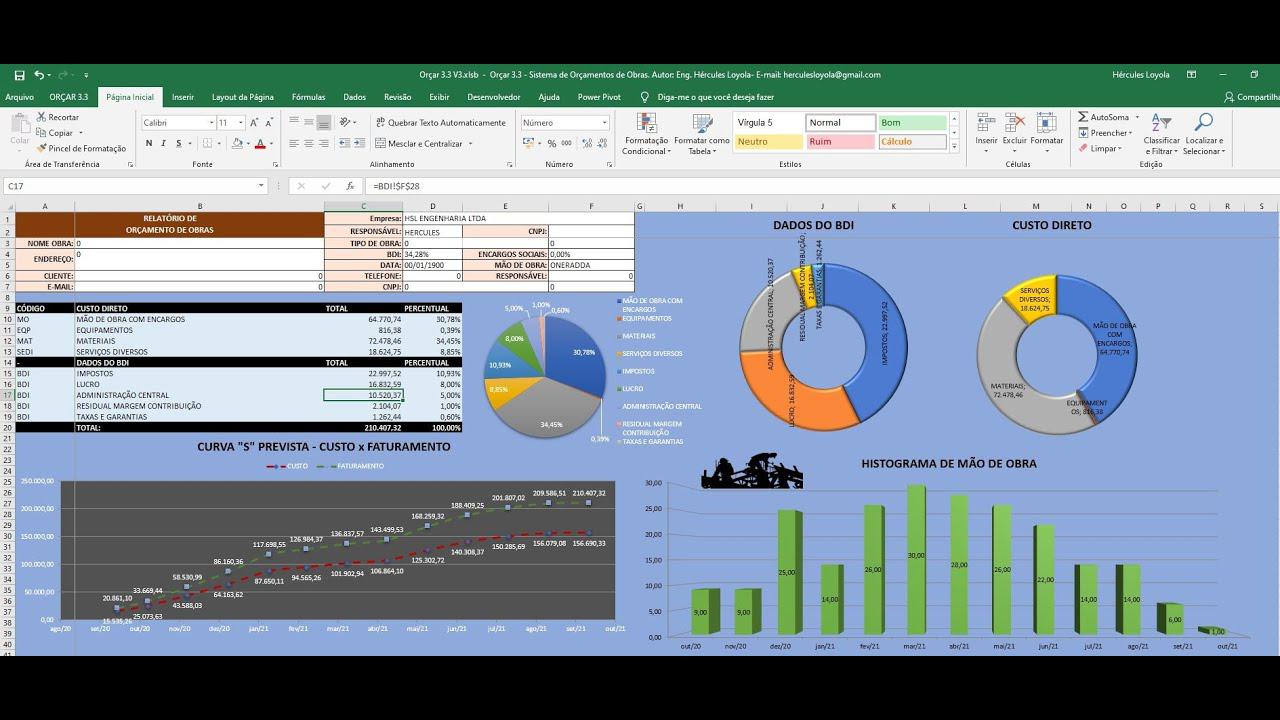This screenshot has width=1280, height=720.
Task: Expand the Número format dropdown
Action: [x=604, y=123]
